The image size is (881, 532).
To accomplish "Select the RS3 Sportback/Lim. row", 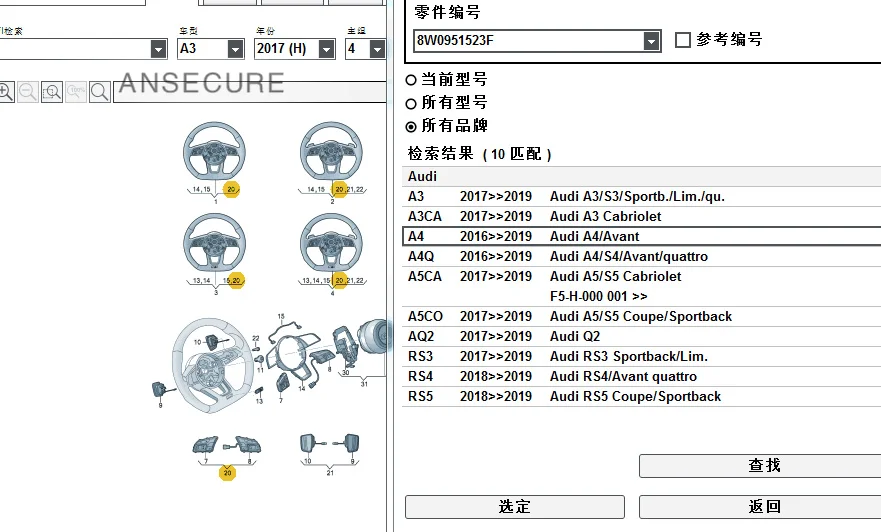I will click(642, 357).
